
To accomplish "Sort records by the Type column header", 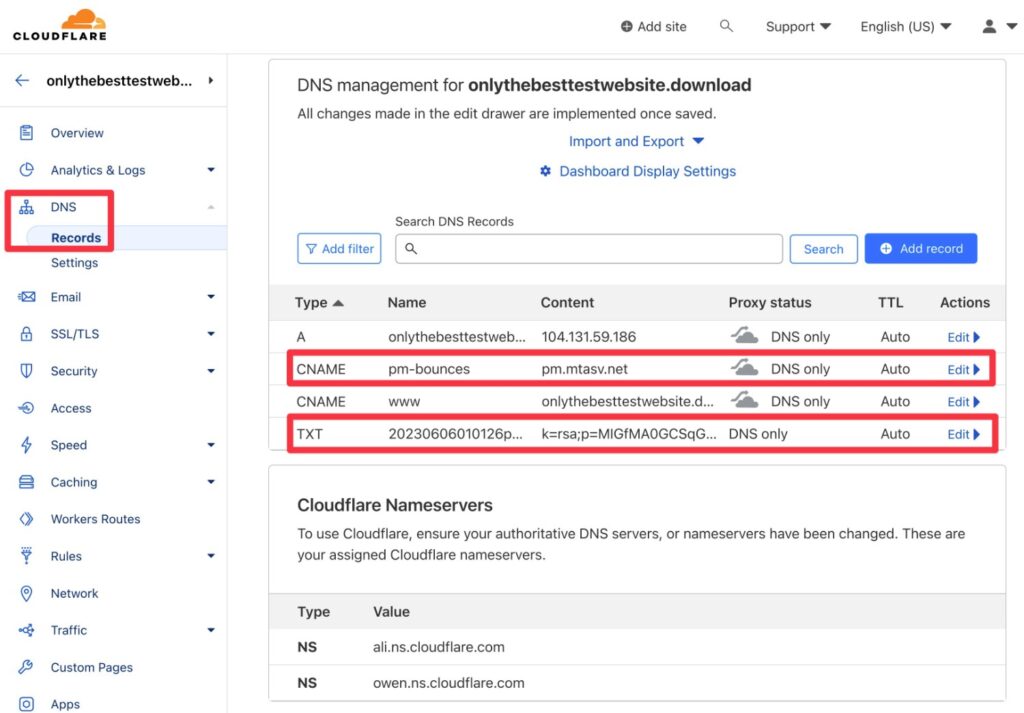I will pos(318,302).
